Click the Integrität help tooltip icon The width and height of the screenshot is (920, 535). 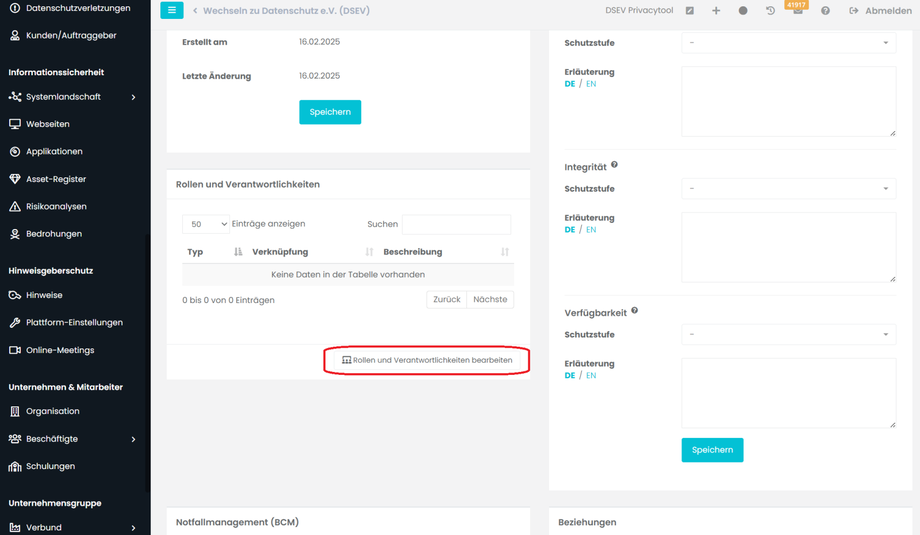pyautogui.click(x=614, y=165)
